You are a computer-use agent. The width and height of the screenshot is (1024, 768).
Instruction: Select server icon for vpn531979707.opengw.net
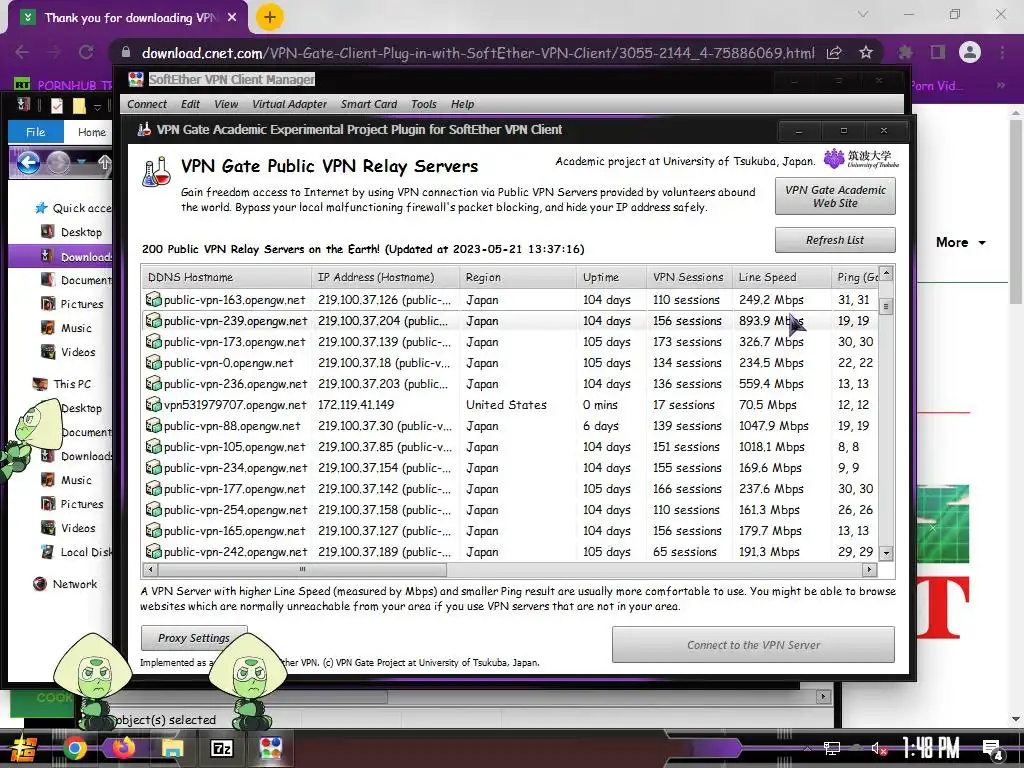(x=153, y=404)
